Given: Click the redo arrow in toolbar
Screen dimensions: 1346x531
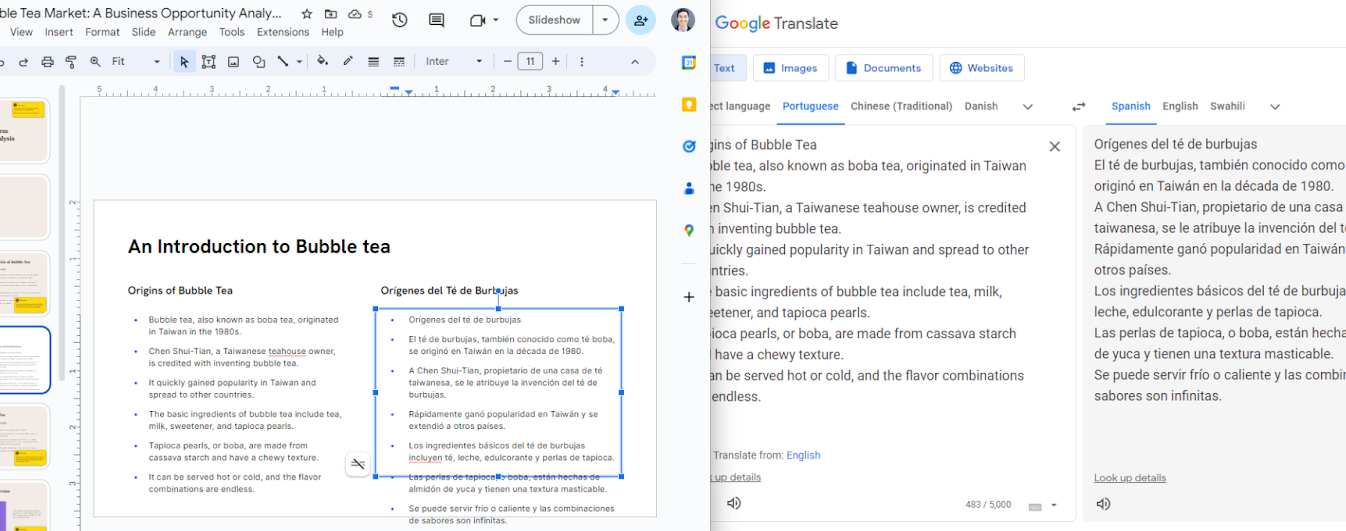Looking at the screenshot, I should tap(23, 62).
